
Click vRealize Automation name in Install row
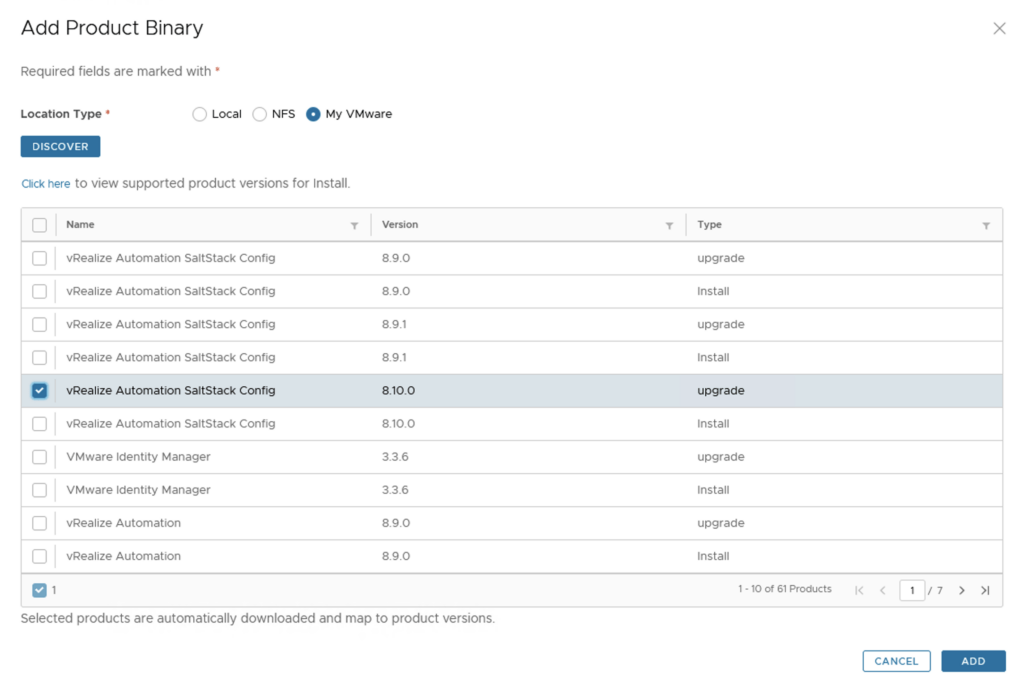coord(123,556)
